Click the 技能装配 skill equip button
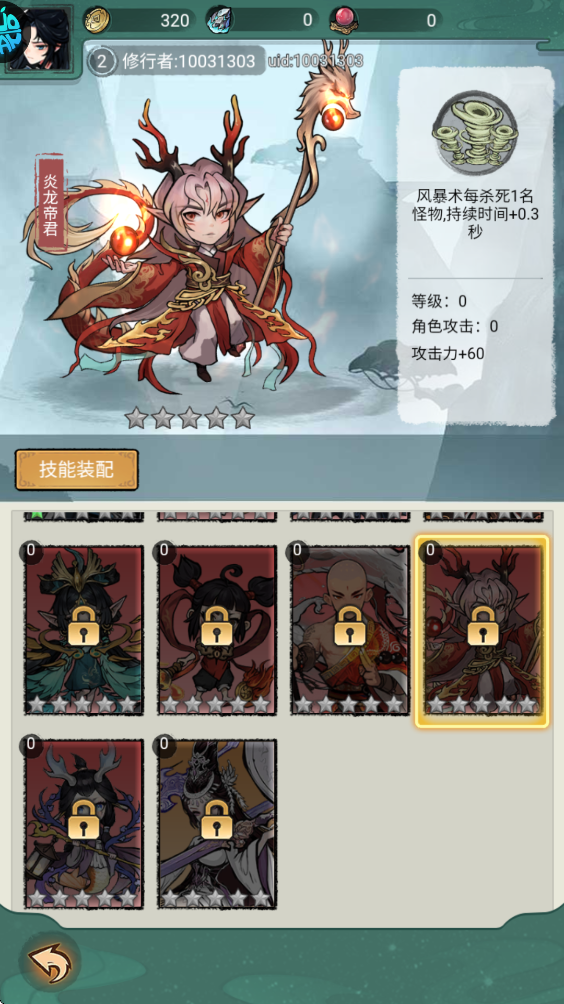 pos(77,469)
